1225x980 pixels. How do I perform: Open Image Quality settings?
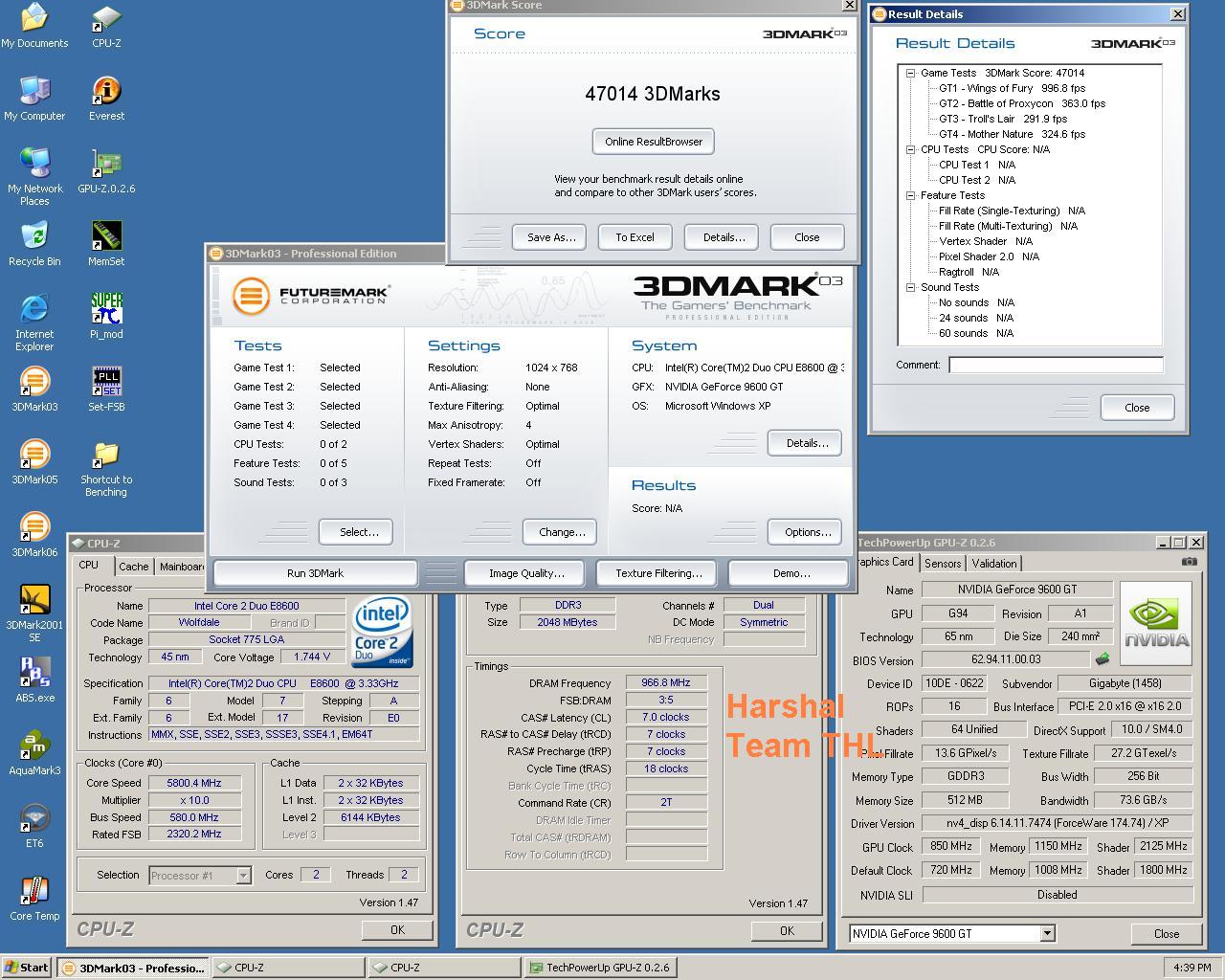526,573
